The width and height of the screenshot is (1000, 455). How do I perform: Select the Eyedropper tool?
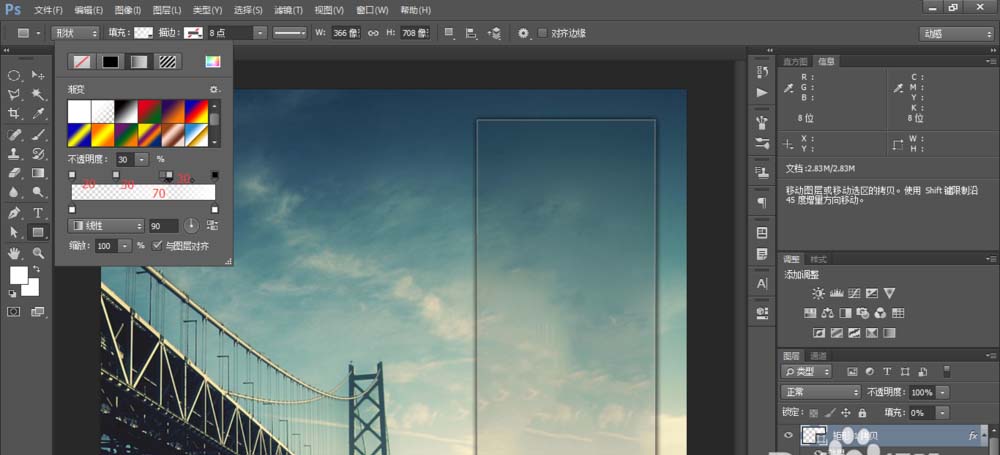38,114
